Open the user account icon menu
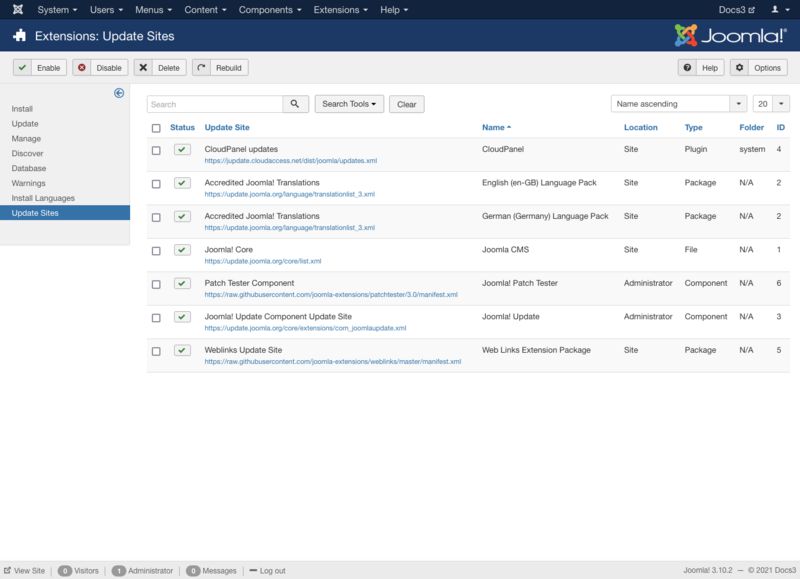 [780, 10]
